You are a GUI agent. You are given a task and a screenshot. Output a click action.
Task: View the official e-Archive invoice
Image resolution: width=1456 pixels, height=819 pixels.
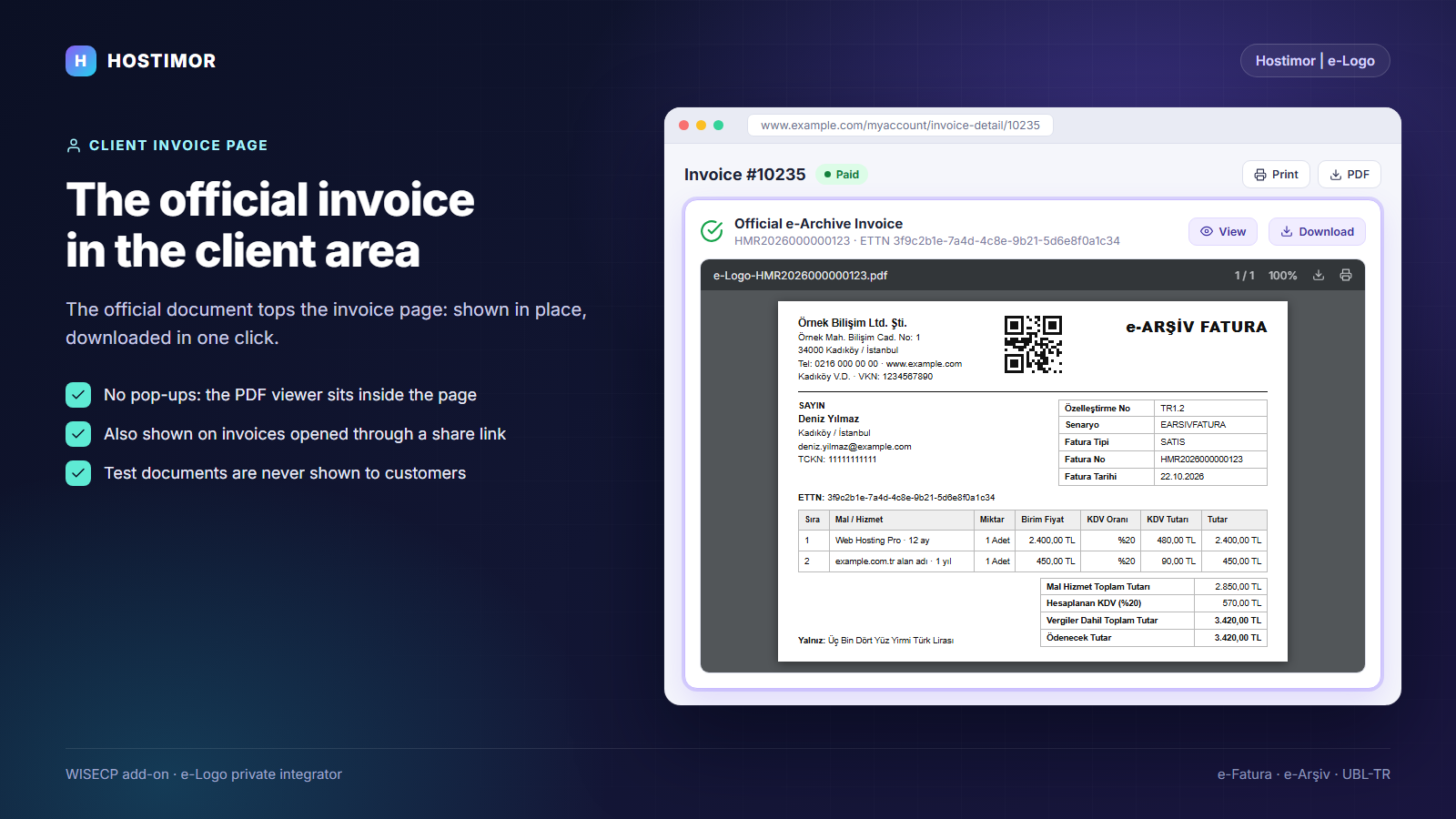click(x=1223, y=232)
